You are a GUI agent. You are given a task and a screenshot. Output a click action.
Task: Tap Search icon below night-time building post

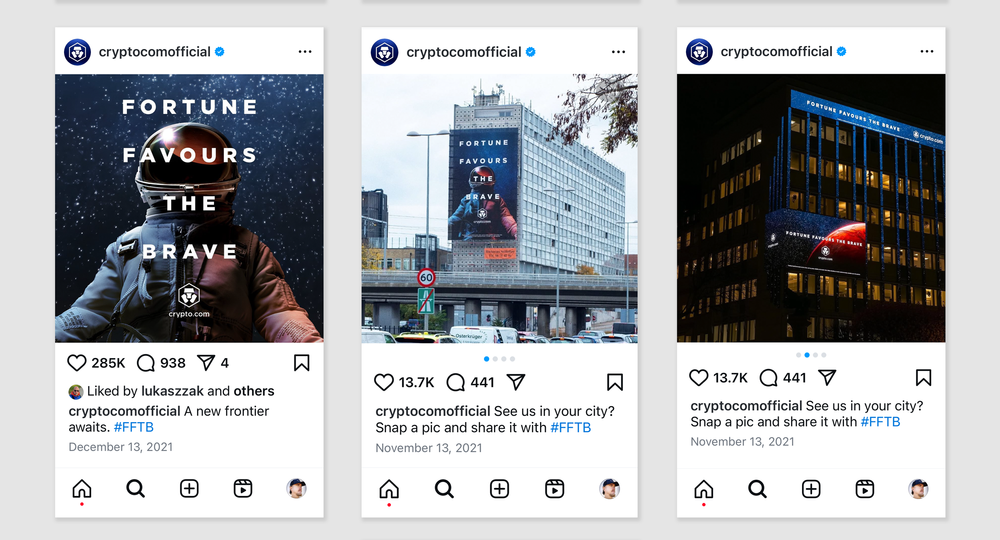(x=757, y=489)
